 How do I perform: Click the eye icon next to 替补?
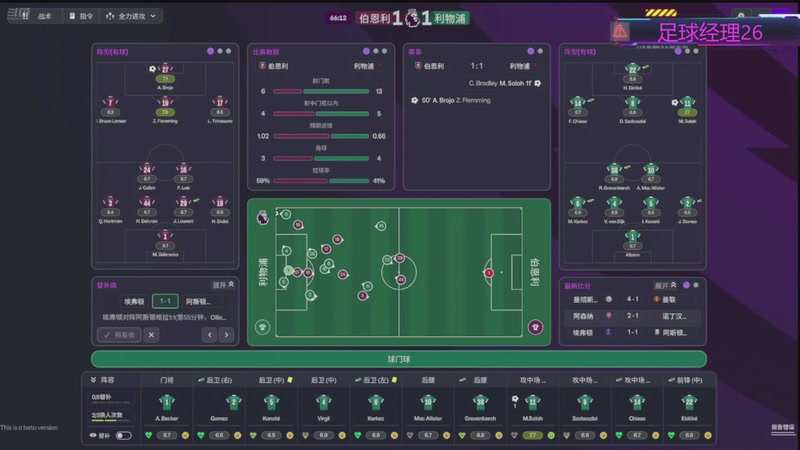point(93,436)
